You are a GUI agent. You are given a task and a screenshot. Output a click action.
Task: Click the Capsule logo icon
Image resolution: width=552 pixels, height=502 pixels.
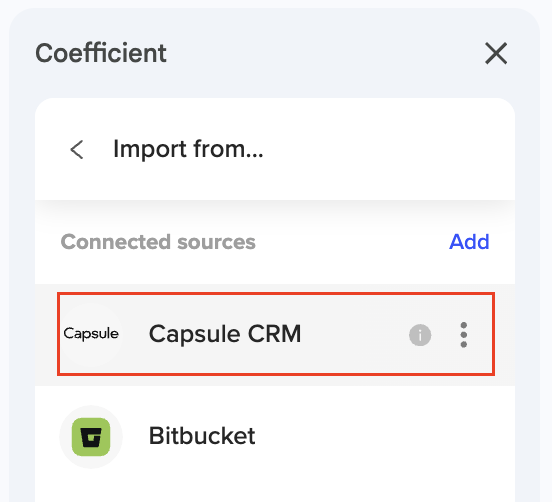point(91,333)
